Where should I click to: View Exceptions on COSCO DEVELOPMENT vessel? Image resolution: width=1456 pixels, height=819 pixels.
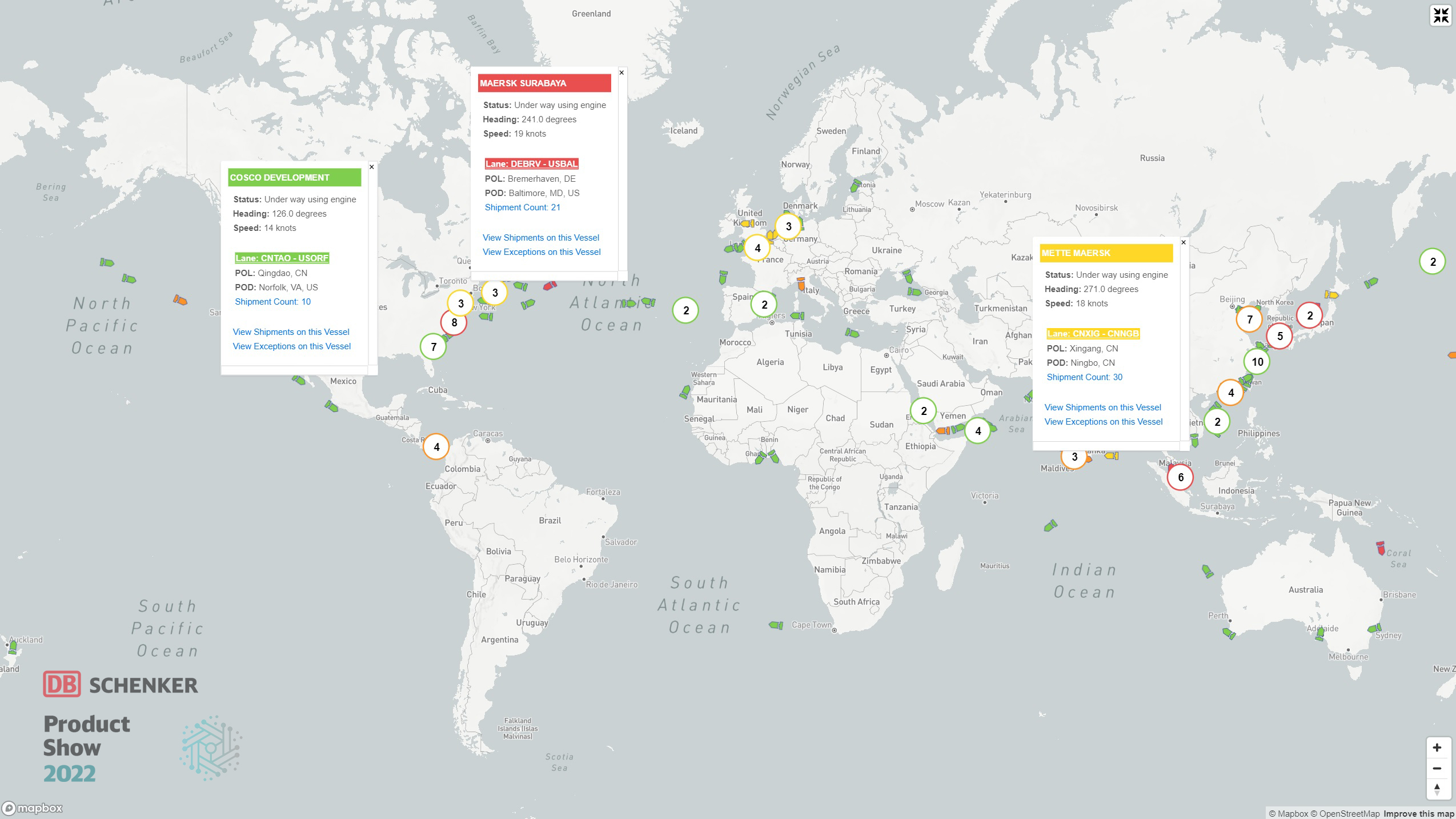tap(292, 346)
